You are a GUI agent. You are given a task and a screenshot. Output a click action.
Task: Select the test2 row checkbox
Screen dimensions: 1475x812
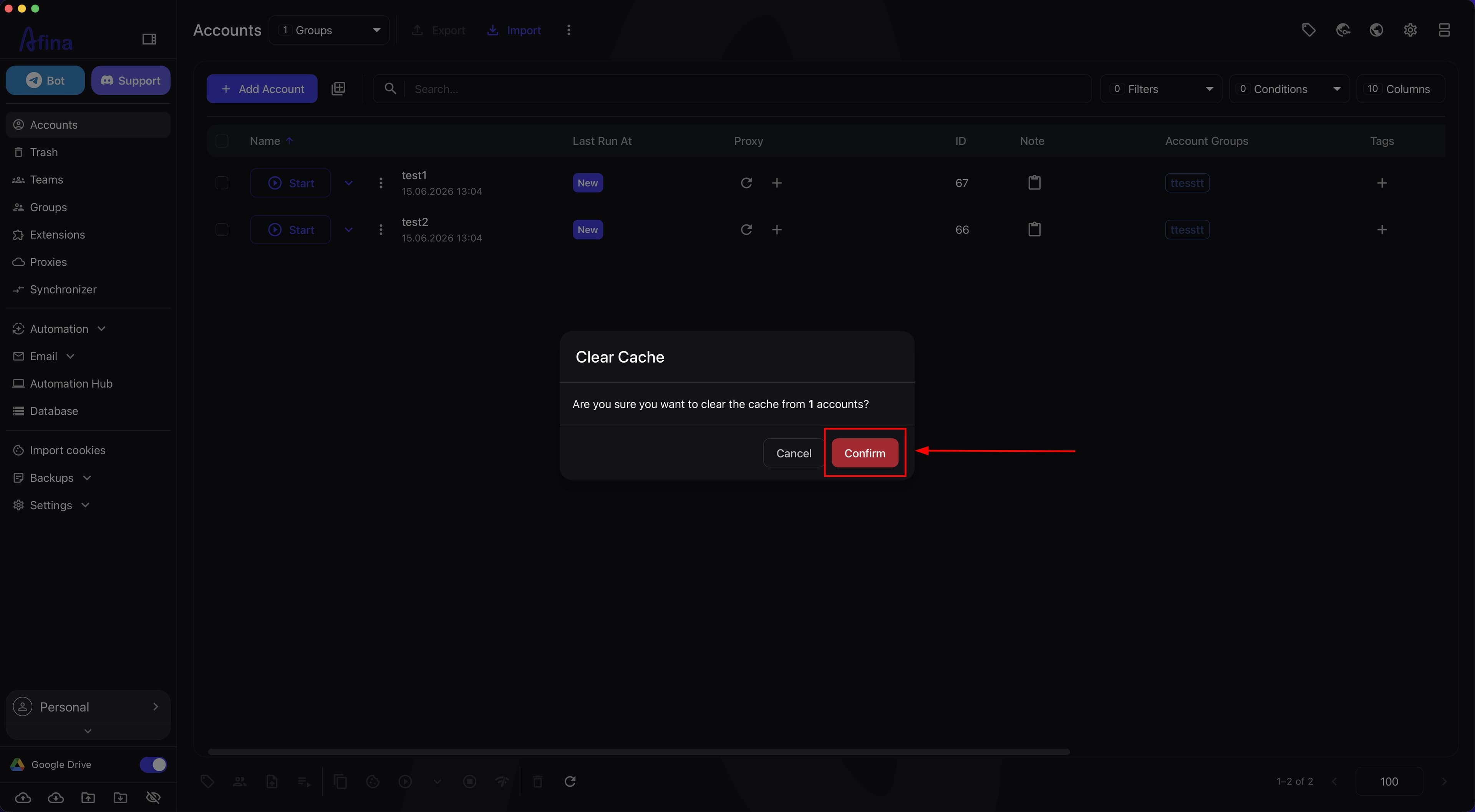pos(222,230)
